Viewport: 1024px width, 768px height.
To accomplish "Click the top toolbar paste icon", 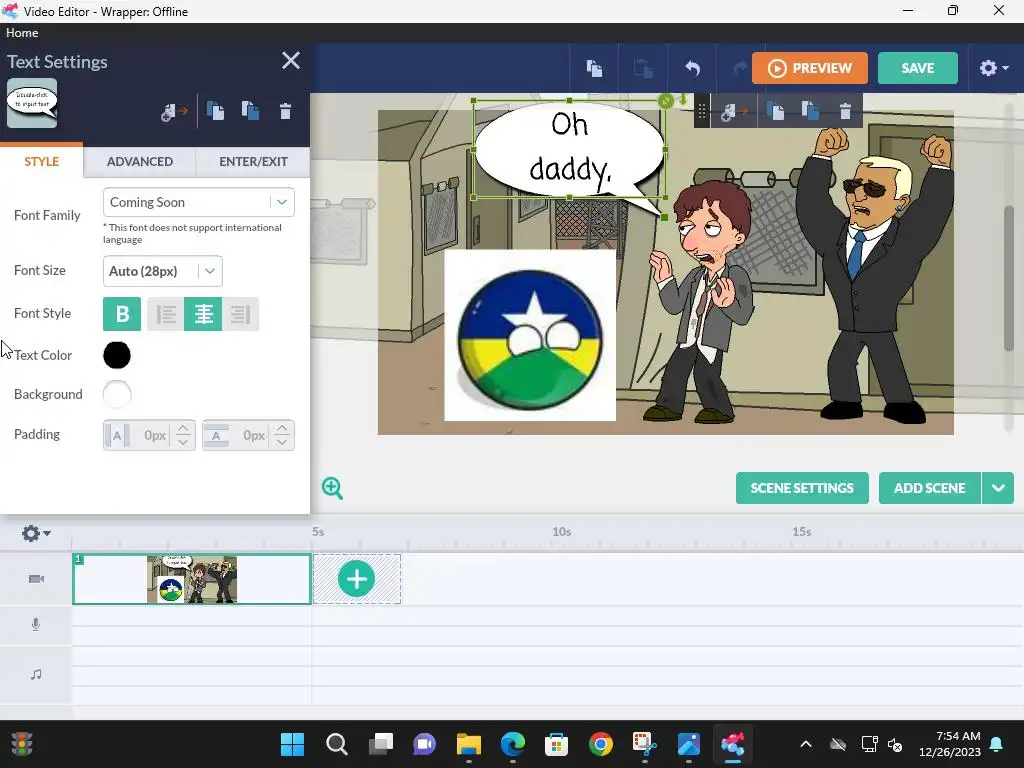I will tap(643, 68).
